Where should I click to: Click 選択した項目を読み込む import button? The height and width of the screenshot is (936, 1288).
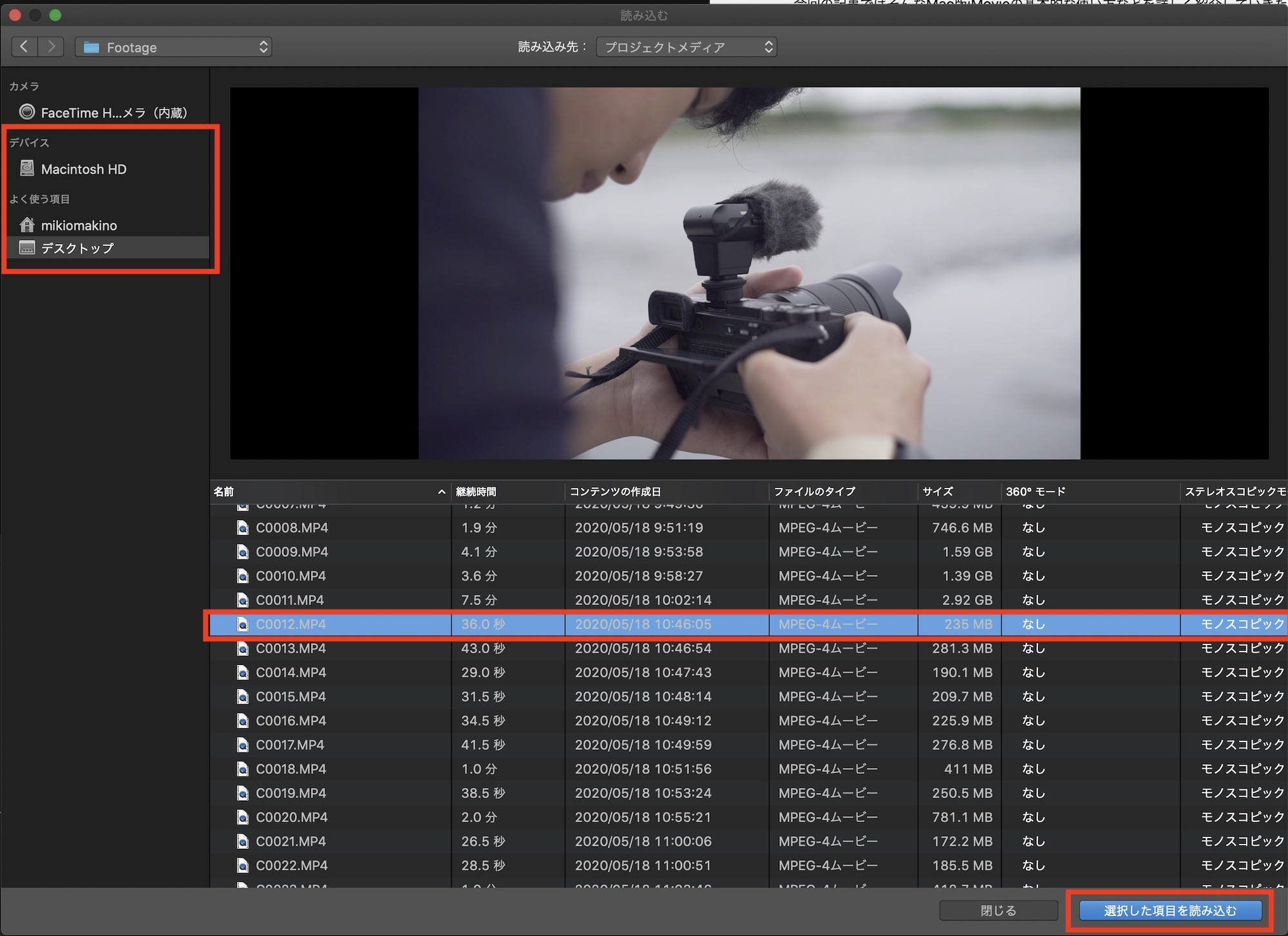pyautogui.click(x=1170, y=910)
